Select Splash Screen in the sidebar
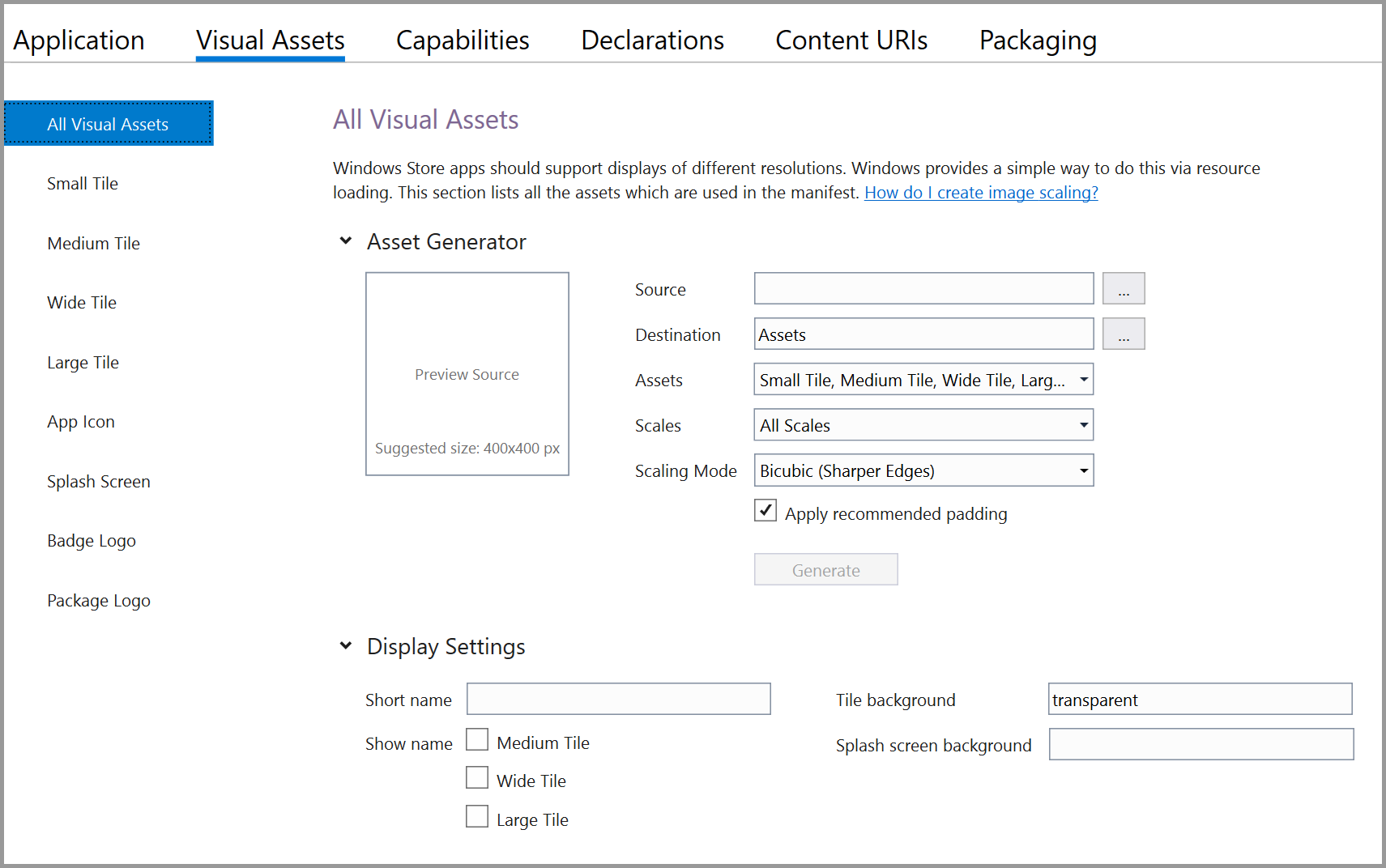This screenshot has height=868, width=1386. [99, 482]
